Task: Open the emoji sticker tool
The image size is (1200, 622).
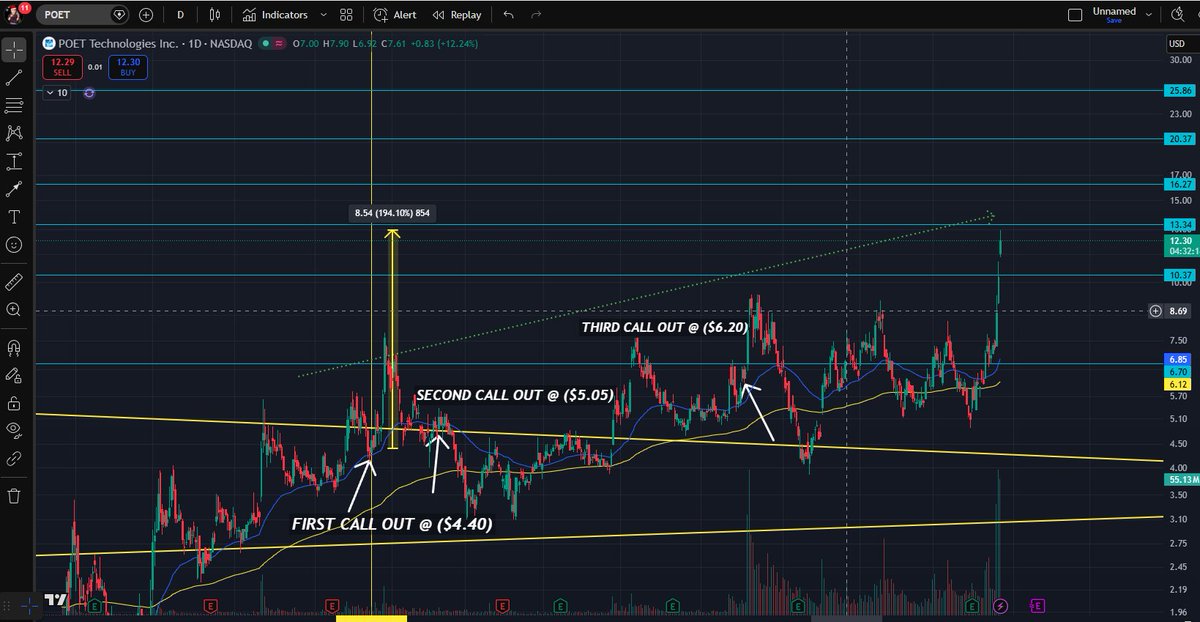Action: pos(13,245)
